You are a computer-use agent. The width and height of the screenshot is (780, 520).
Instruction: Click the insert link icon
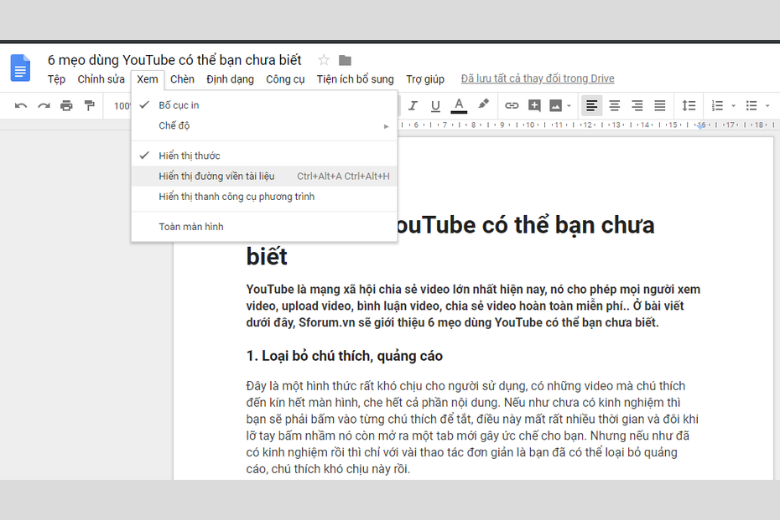[x=511, y=105]
